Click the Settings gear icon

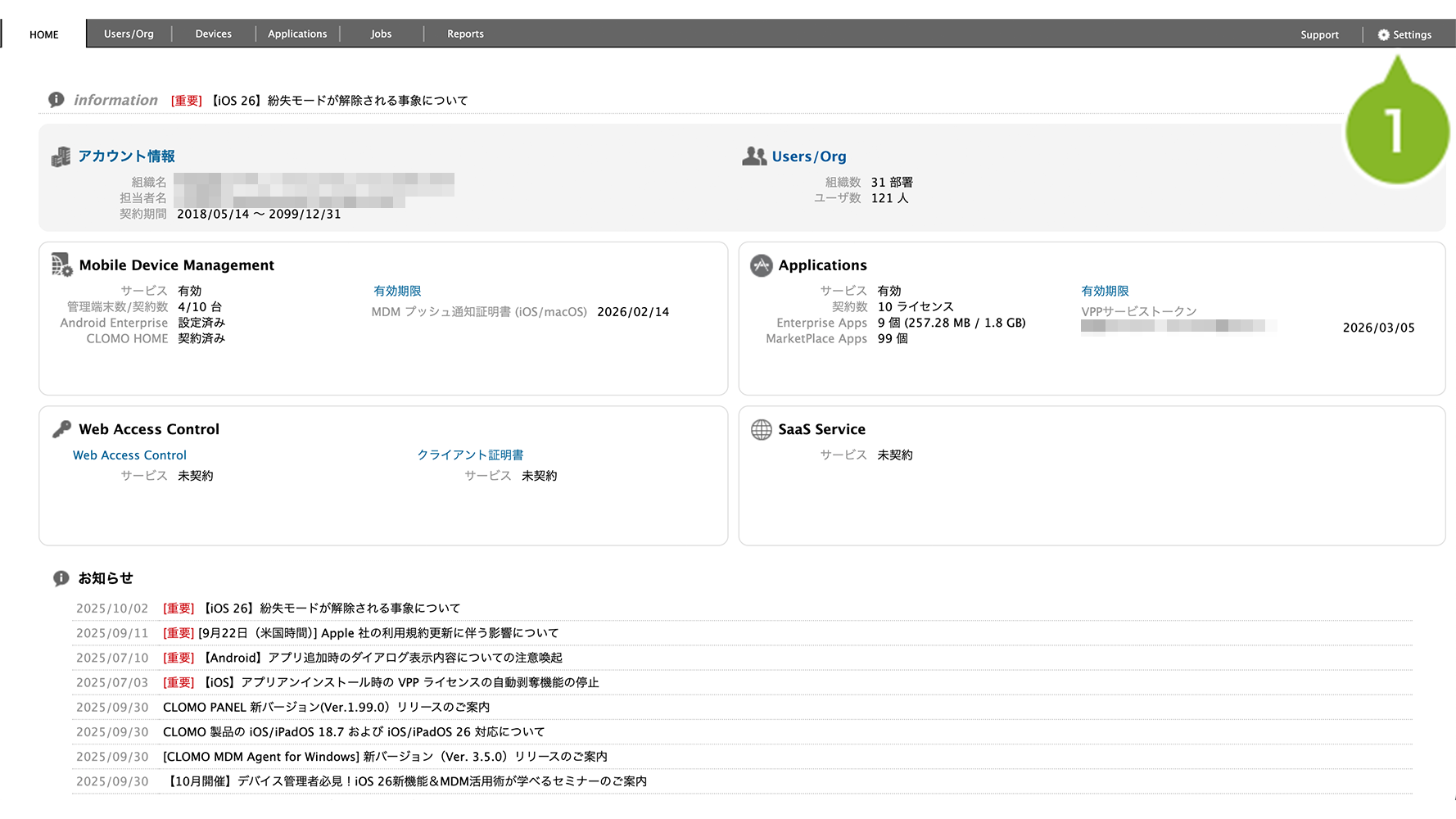click(1383, 34)
